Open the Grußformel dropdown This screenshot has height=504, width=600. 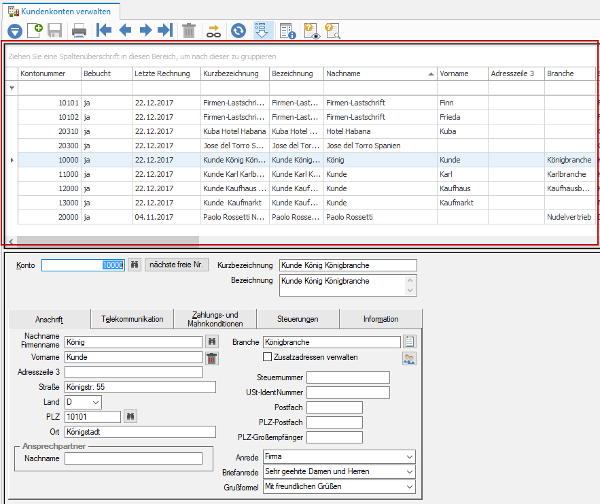(339, 486)
